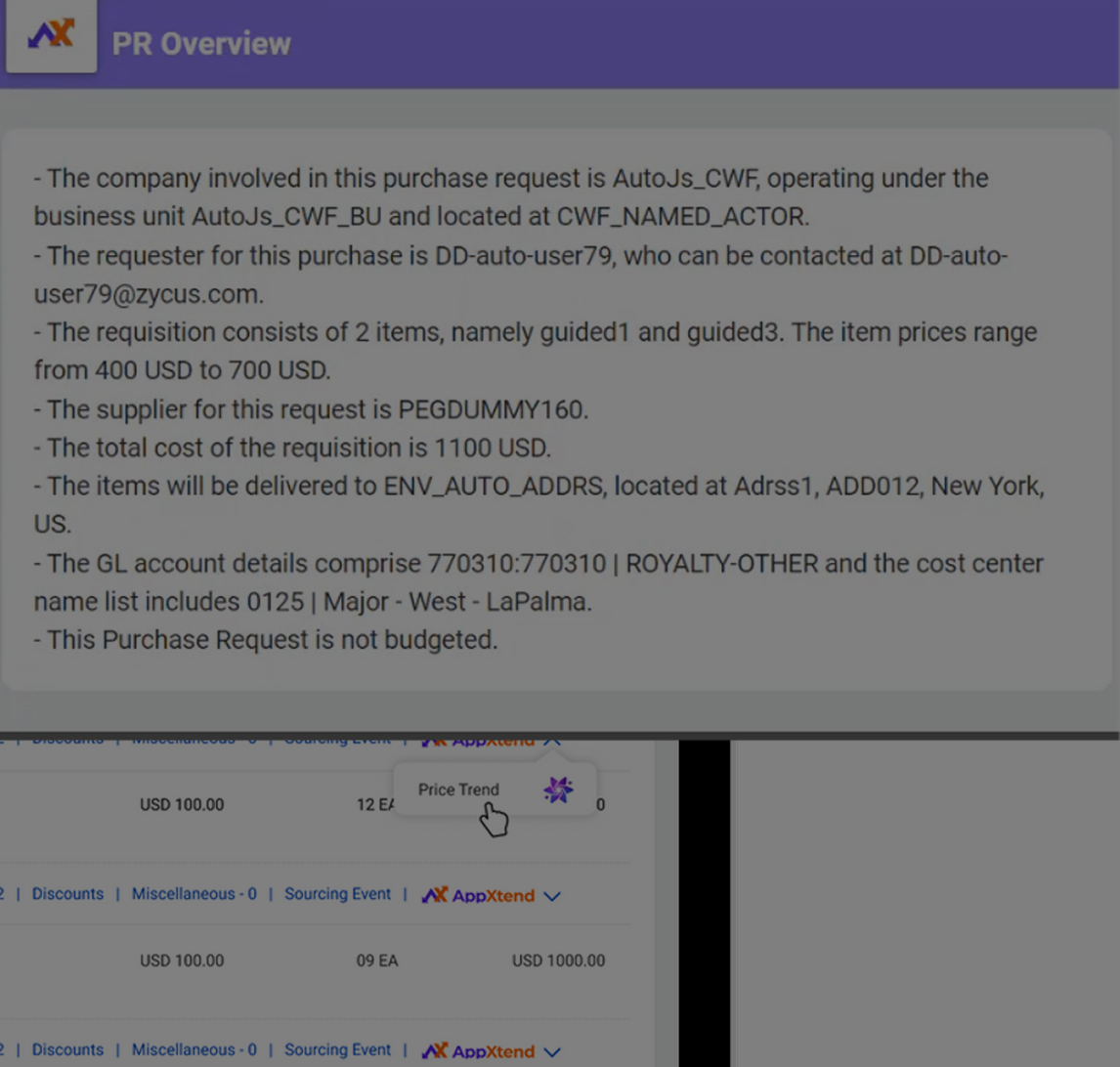Click the AX logo in the PR Overview header
The width and height of the screenshot is (1120, 1067).
tap(51, 37)
